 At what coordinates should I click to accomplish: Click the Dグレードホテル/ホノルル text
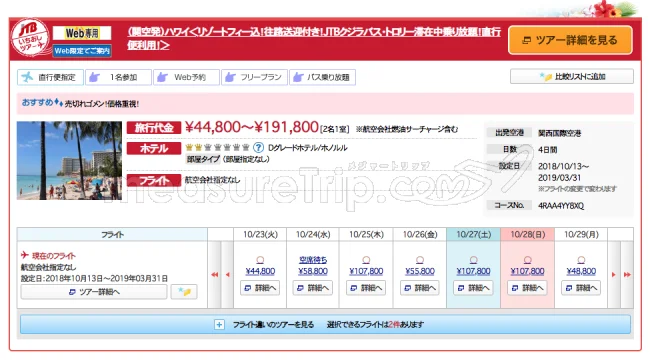tap(308, 148)
